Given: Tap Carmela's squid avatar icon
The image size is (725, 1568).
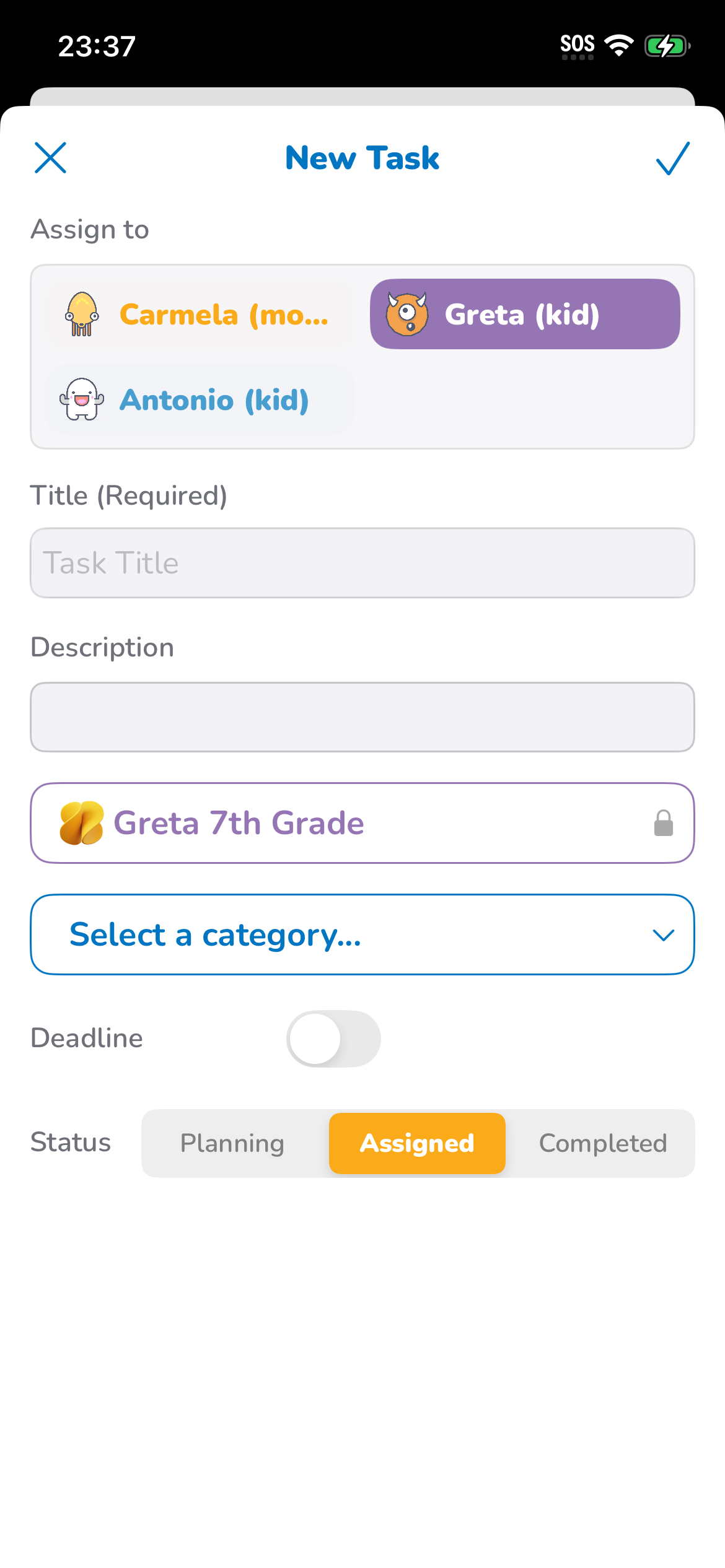Looking at the screenshot, I should (82, 315).
